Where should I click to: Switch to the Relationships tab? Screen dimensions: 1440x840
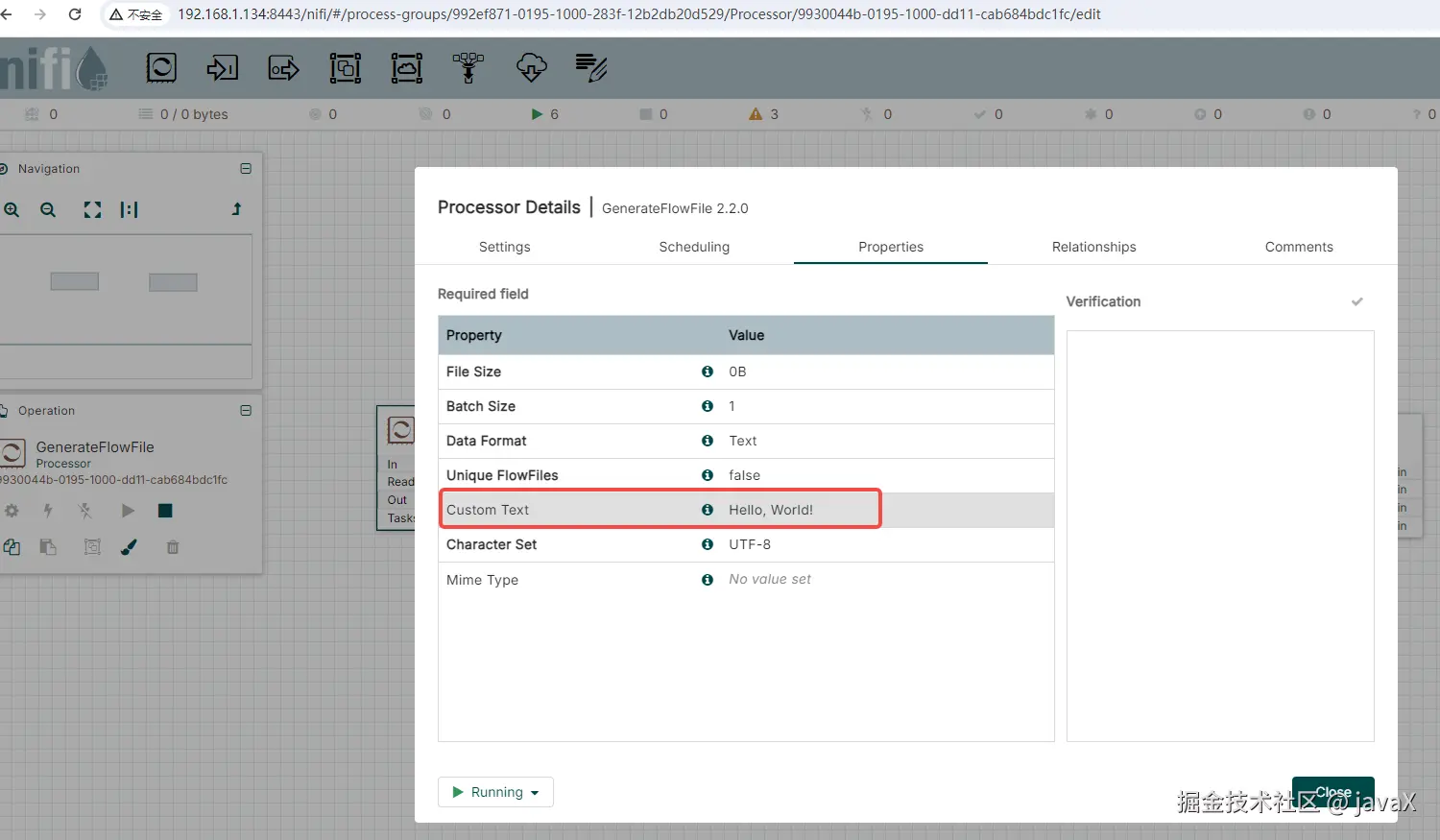coord(1093,247)
